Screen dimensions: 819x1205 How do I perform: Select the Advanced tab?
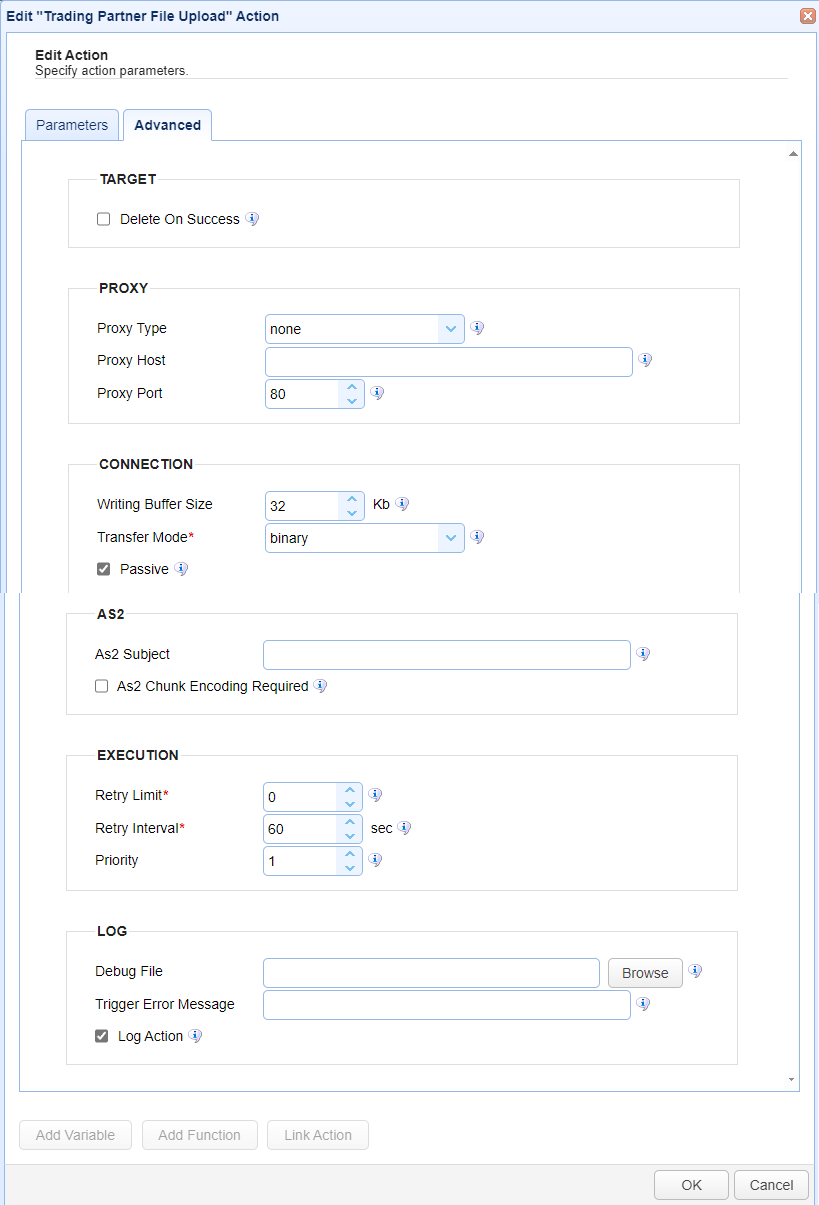tap(167, 125)
